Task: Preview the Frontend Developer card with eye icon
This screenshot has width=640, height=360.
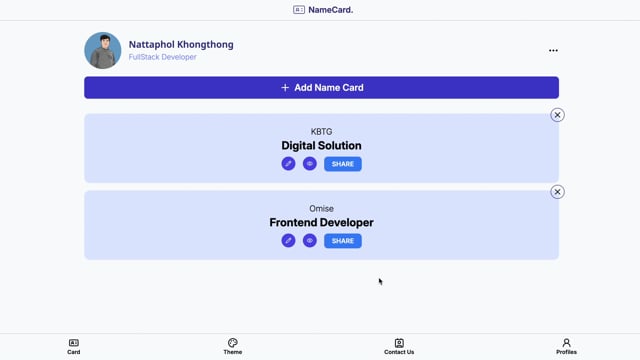Action: [310, 240]
